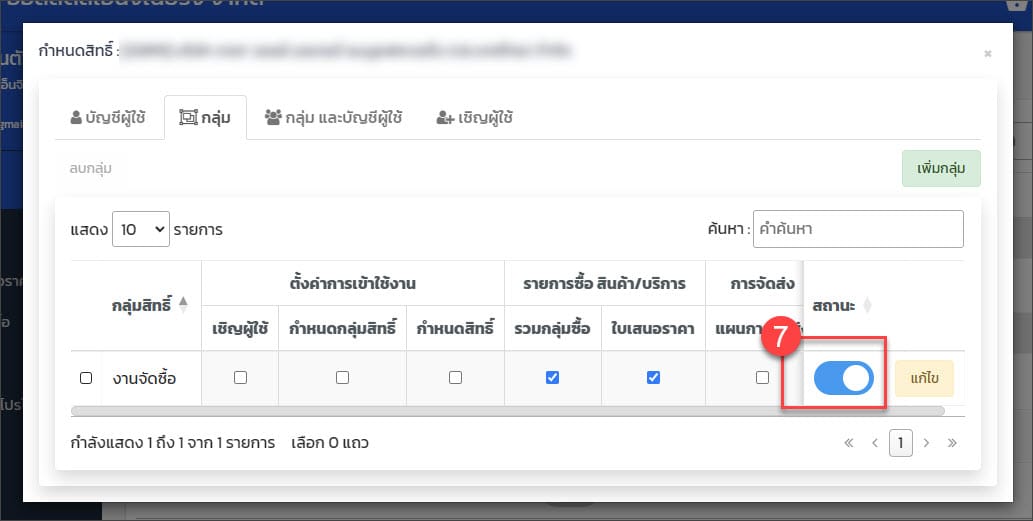The height and width of the screenshot is (521, 1033).
Task: Go to the last page with » icon
Action: tap(952, 442)
